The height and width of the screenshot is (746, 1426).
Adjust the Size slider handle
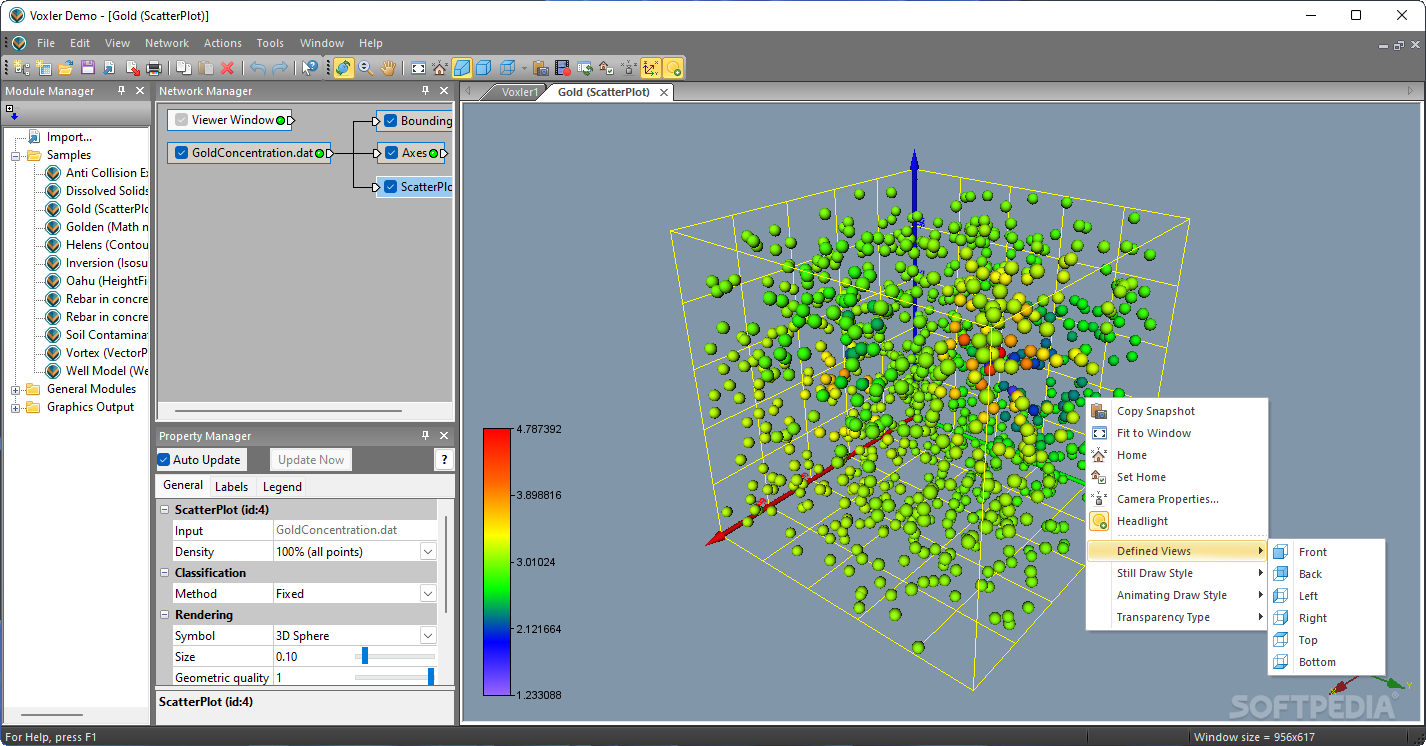coord(365,656)
